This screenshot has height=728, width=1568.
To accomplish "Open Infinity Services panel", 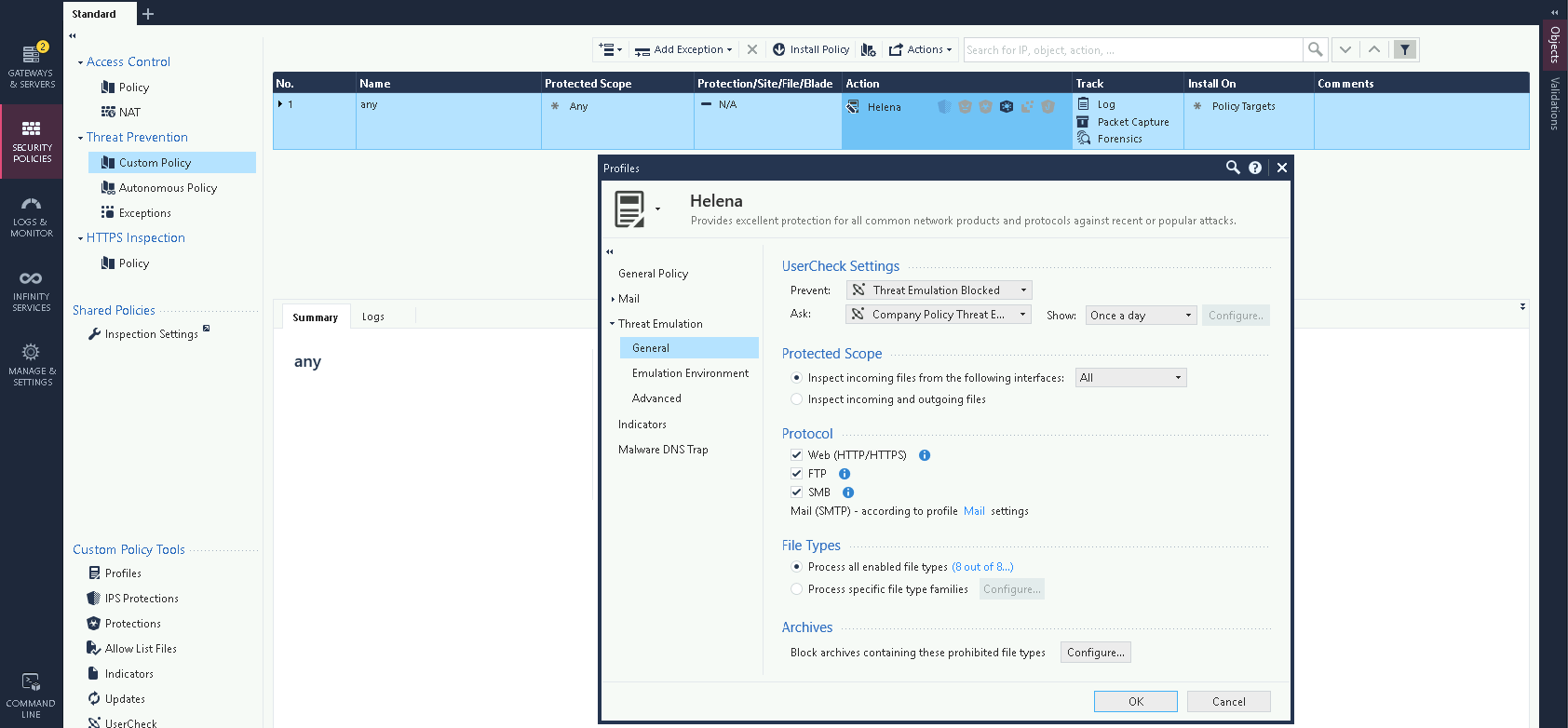I will (32, 290).
